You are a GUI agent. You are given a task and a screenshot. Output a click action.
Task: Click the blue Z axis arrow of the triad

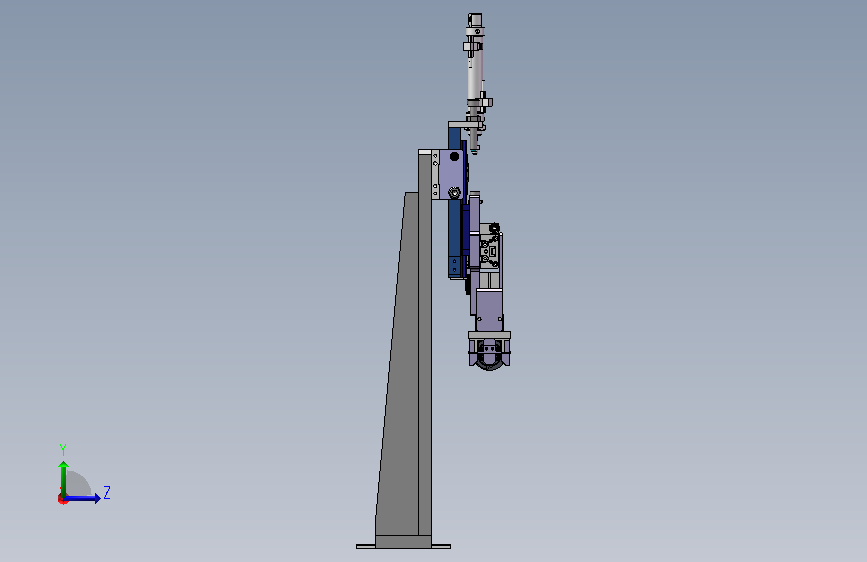pos(83,498)
